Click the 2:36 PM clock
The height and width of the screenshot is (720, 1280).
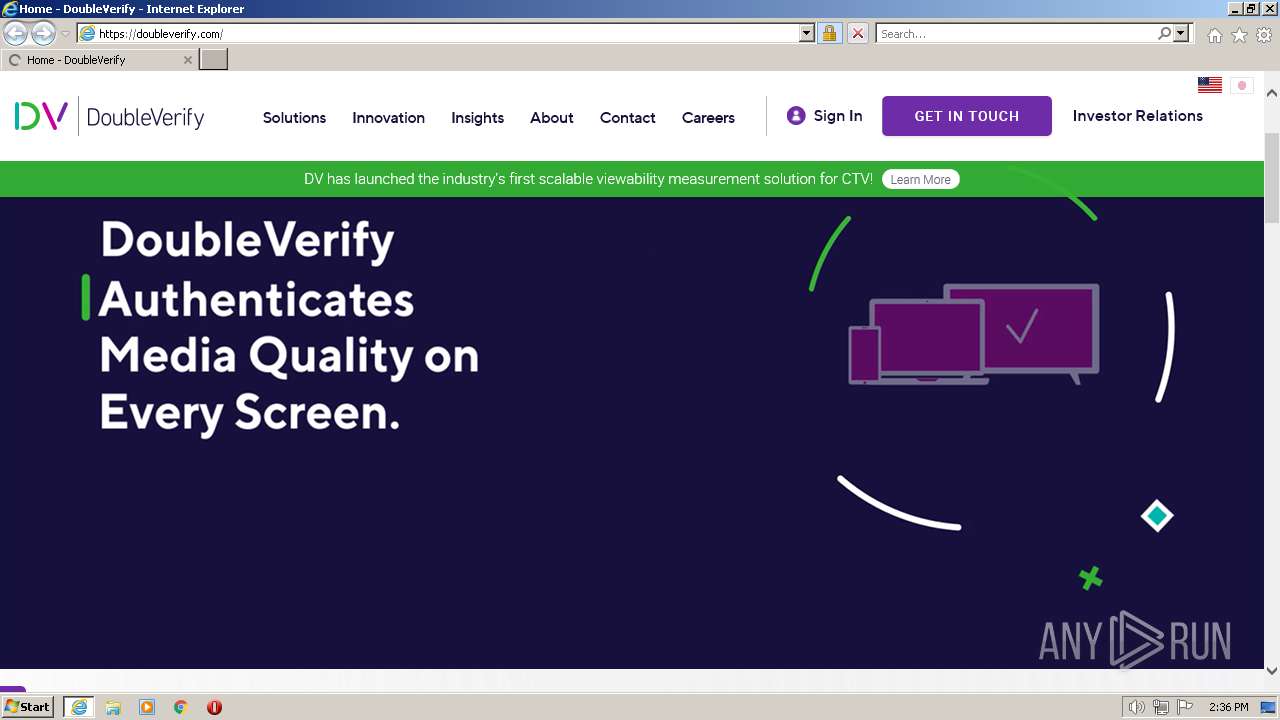[1228, 707]
